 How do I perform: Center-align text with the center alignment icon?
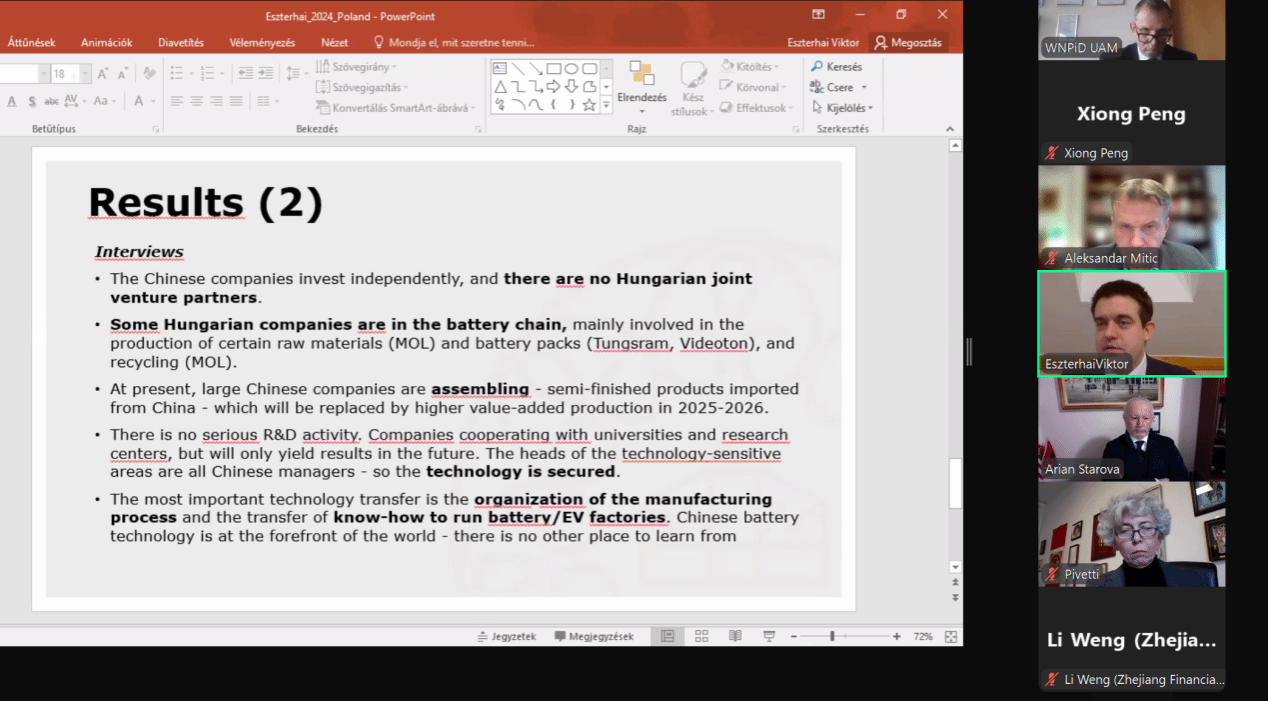coord(196,101)
